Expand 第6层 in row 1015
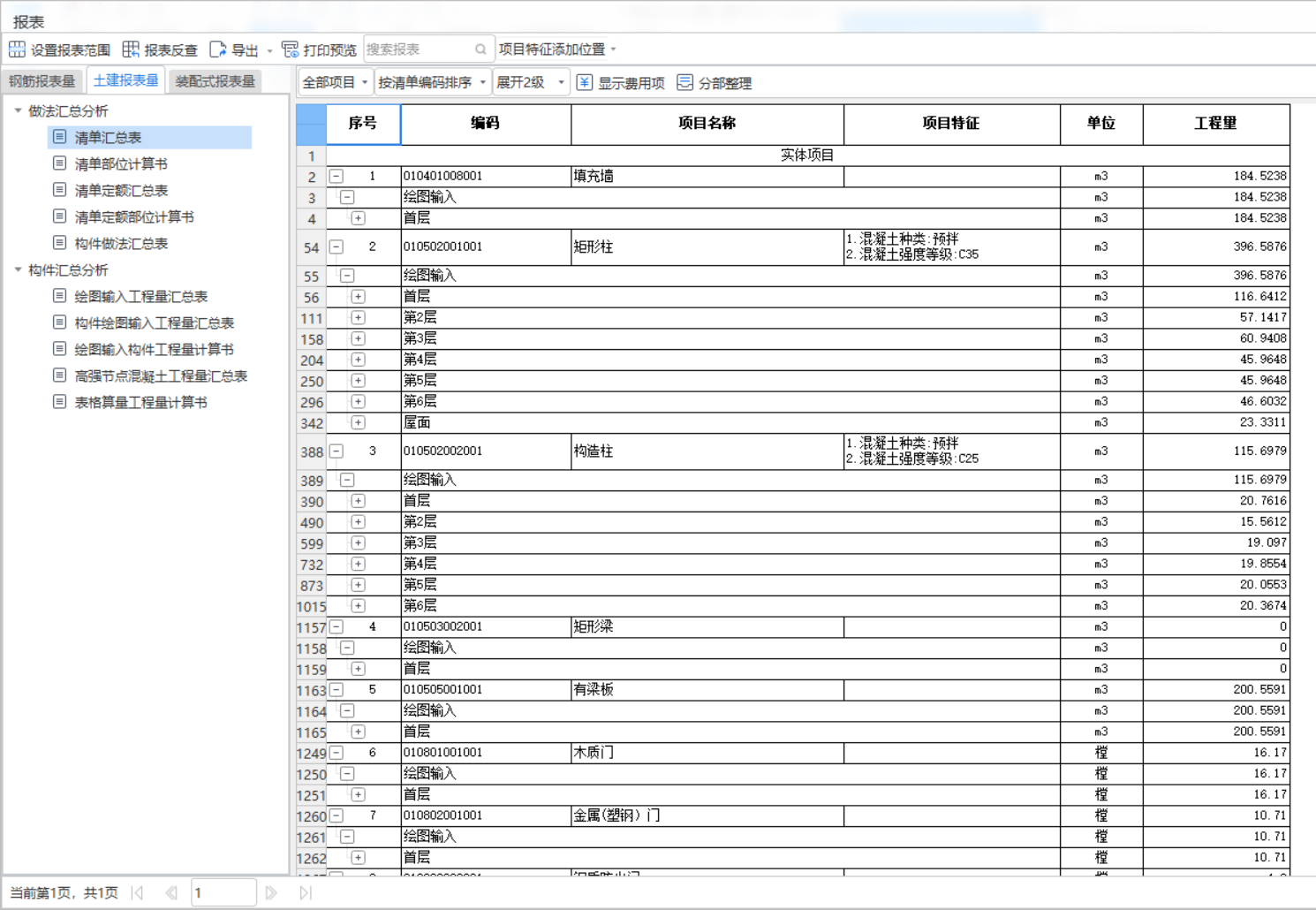 point(358,606)
